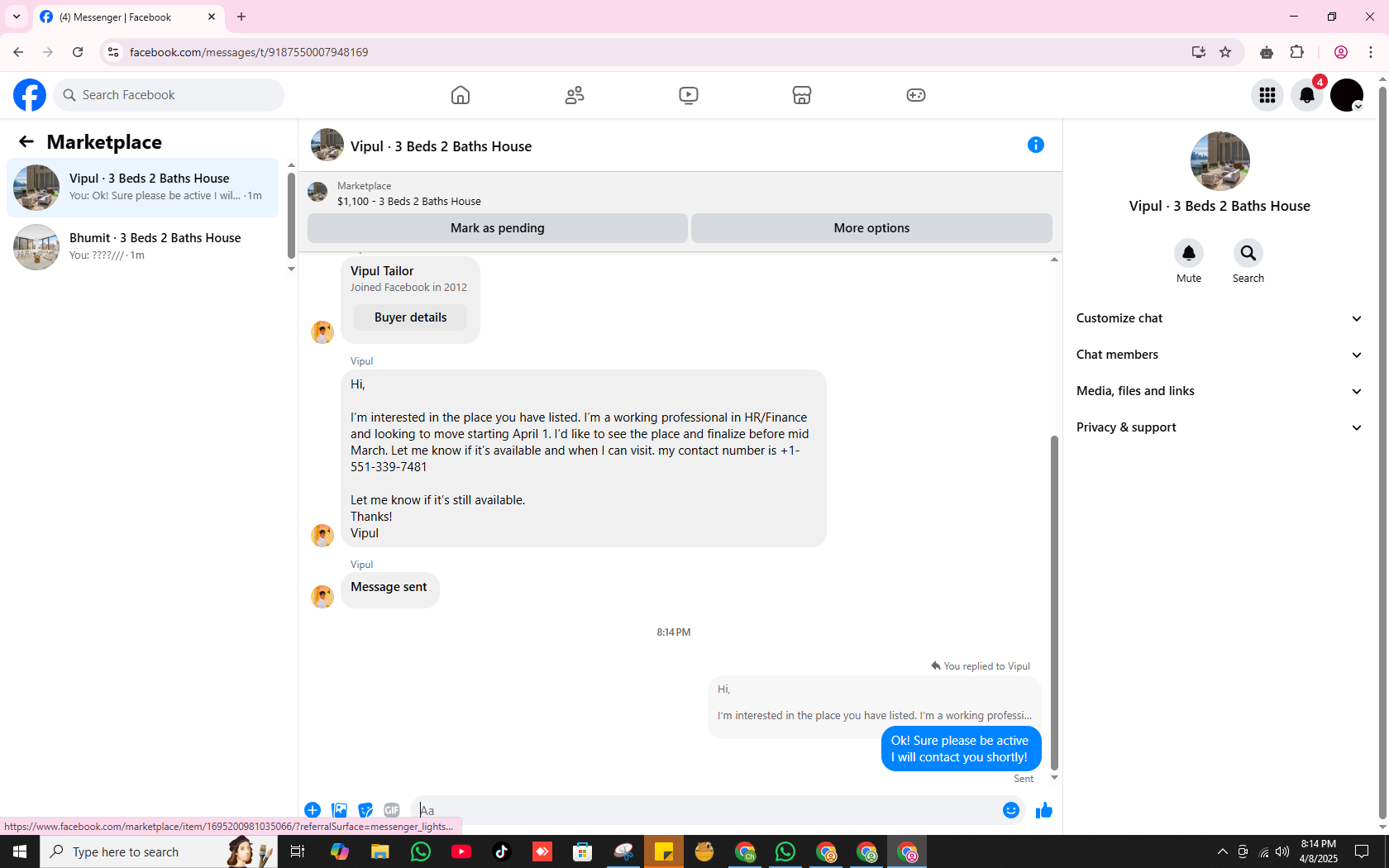
Task: Install app icon in the address bar
Action: 1198,52
